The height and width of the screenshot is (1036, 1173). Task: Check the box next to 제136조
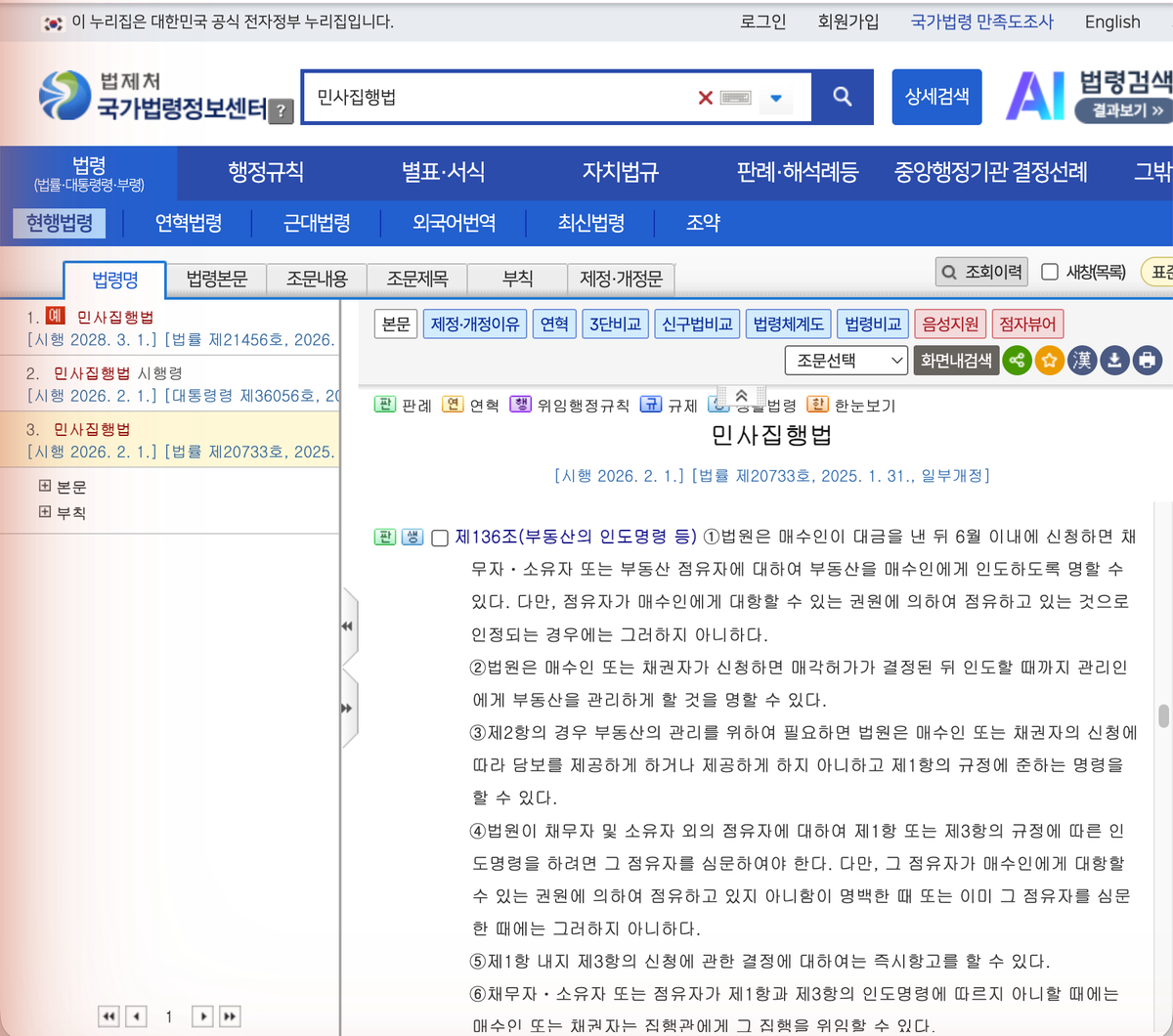pyautogui.click(x=440, y=539)
